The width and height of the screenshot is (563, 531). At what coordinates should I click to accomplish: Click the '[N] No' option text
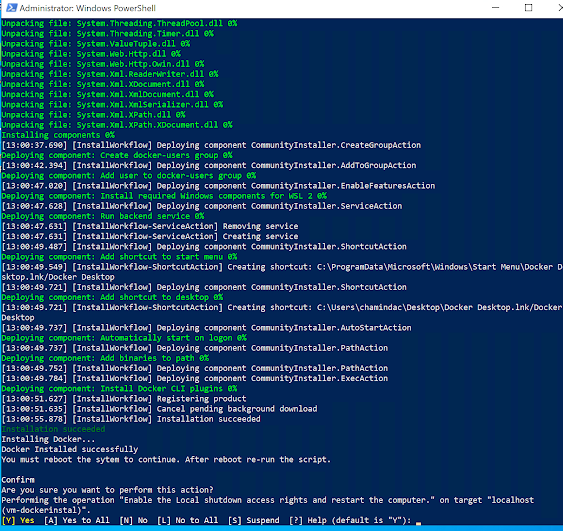coord(133,520)
